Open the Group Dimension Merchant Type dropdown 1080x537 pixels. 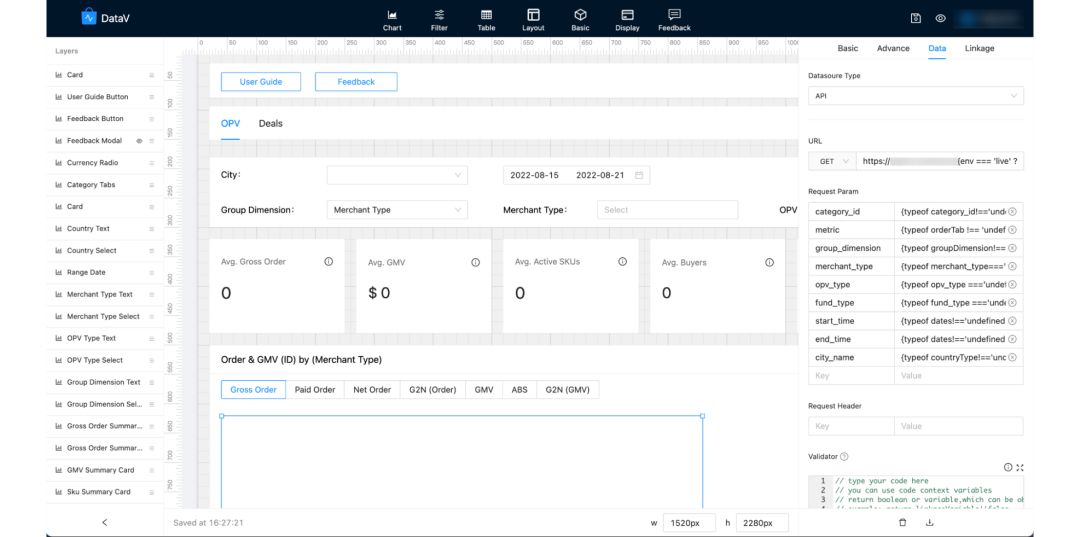click(397, 210)
